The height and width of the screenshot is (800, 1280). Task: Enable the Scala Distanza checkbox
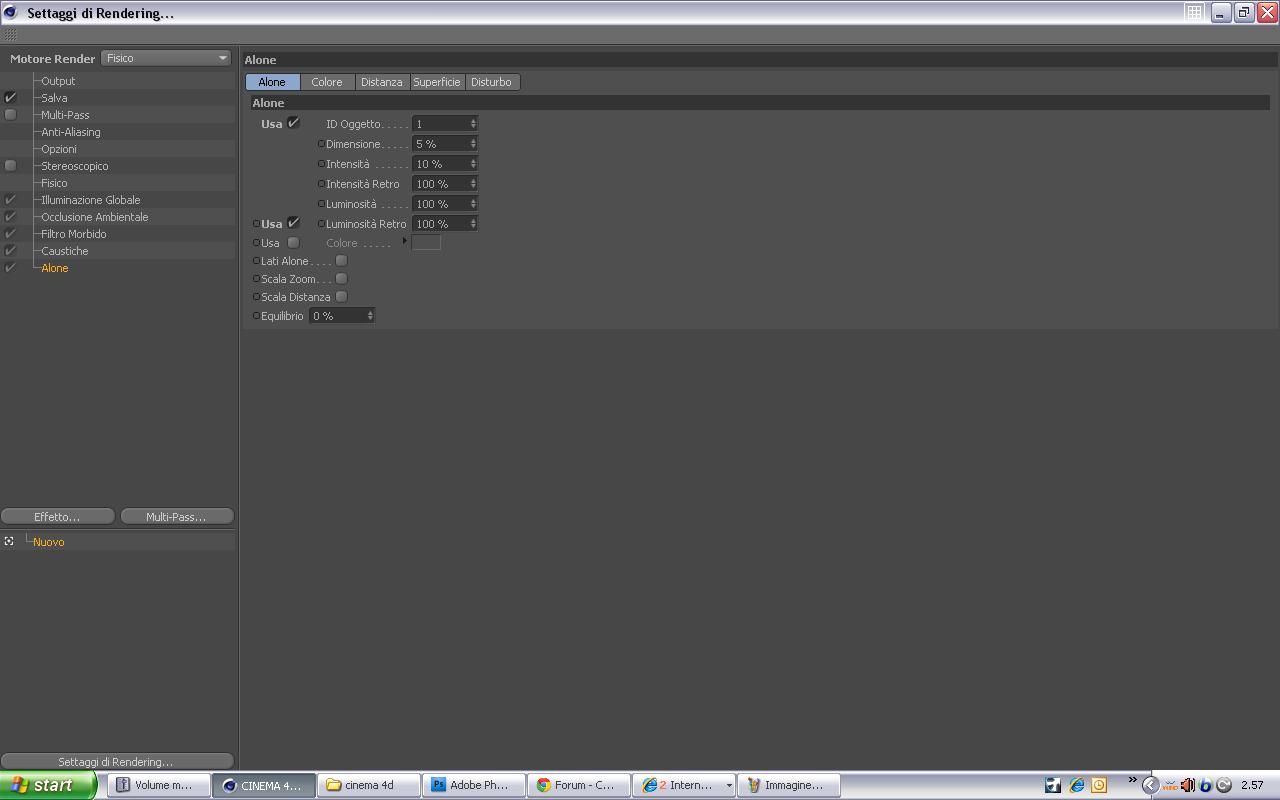[341, 297]
